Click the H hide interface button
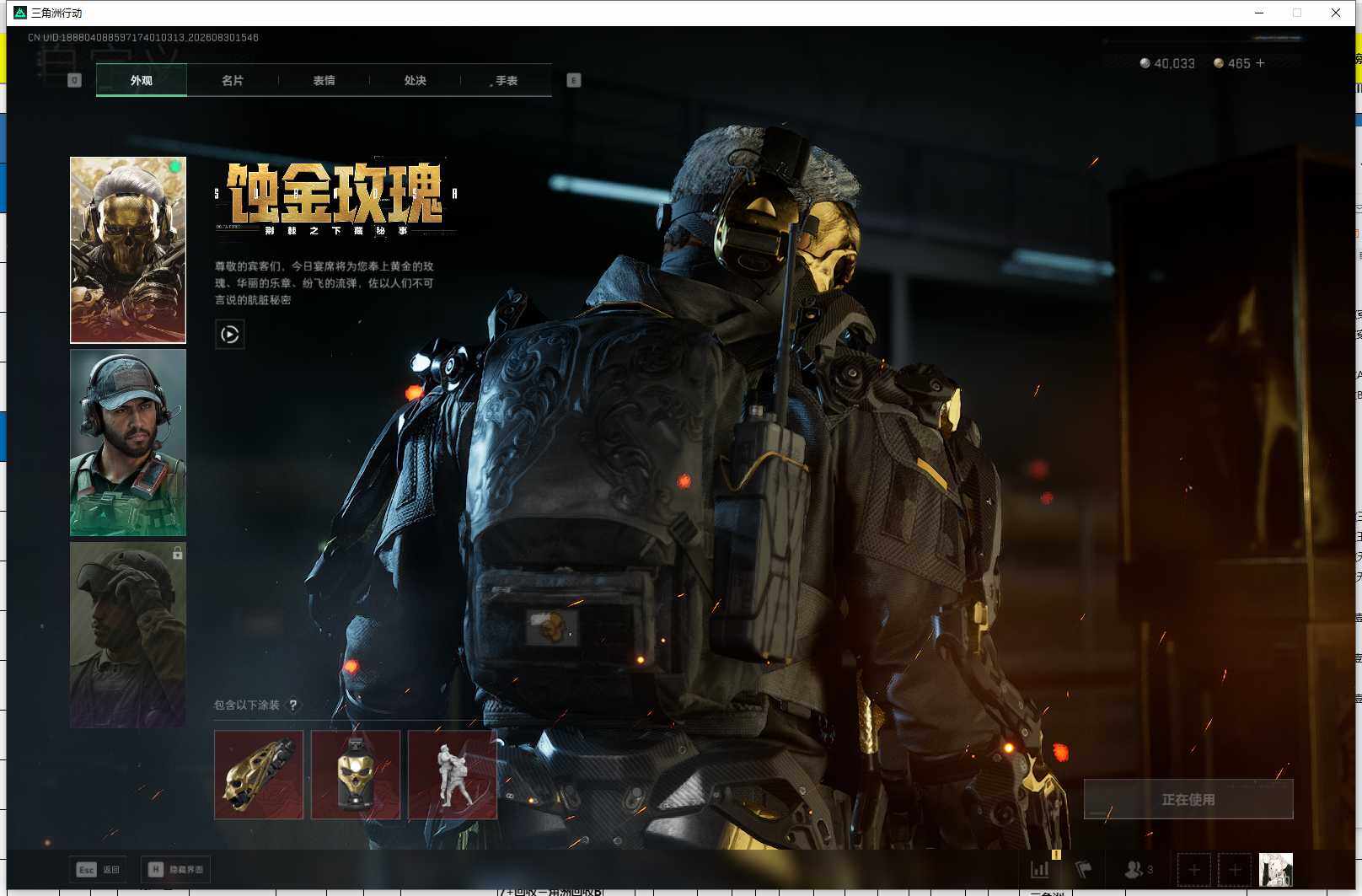Viewport: 1362px width, 896px height. pos(176,869)
